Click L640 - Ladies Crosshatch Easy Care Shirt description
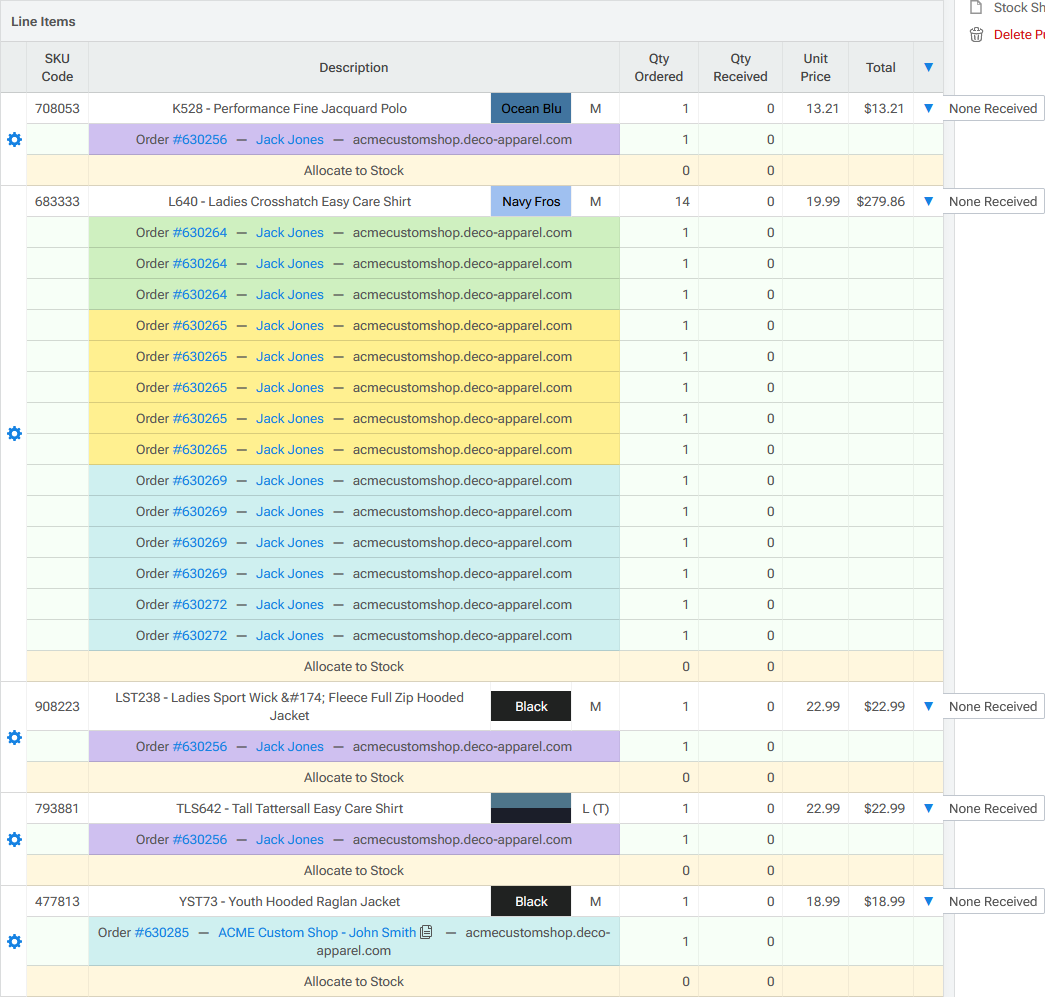Screen dimensions: 1045x997 click(x=289, y=202)
